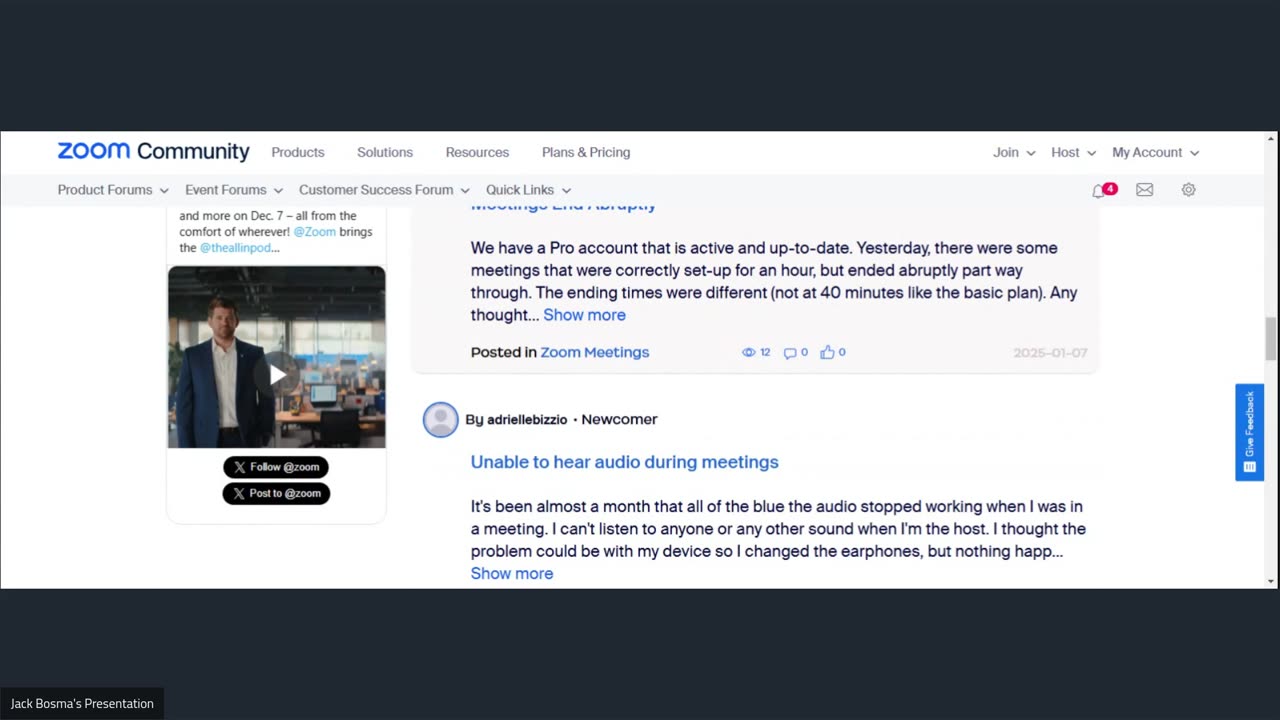Click the Give Feedback side tab
1280x720 pixels.
pos(1249,432)
